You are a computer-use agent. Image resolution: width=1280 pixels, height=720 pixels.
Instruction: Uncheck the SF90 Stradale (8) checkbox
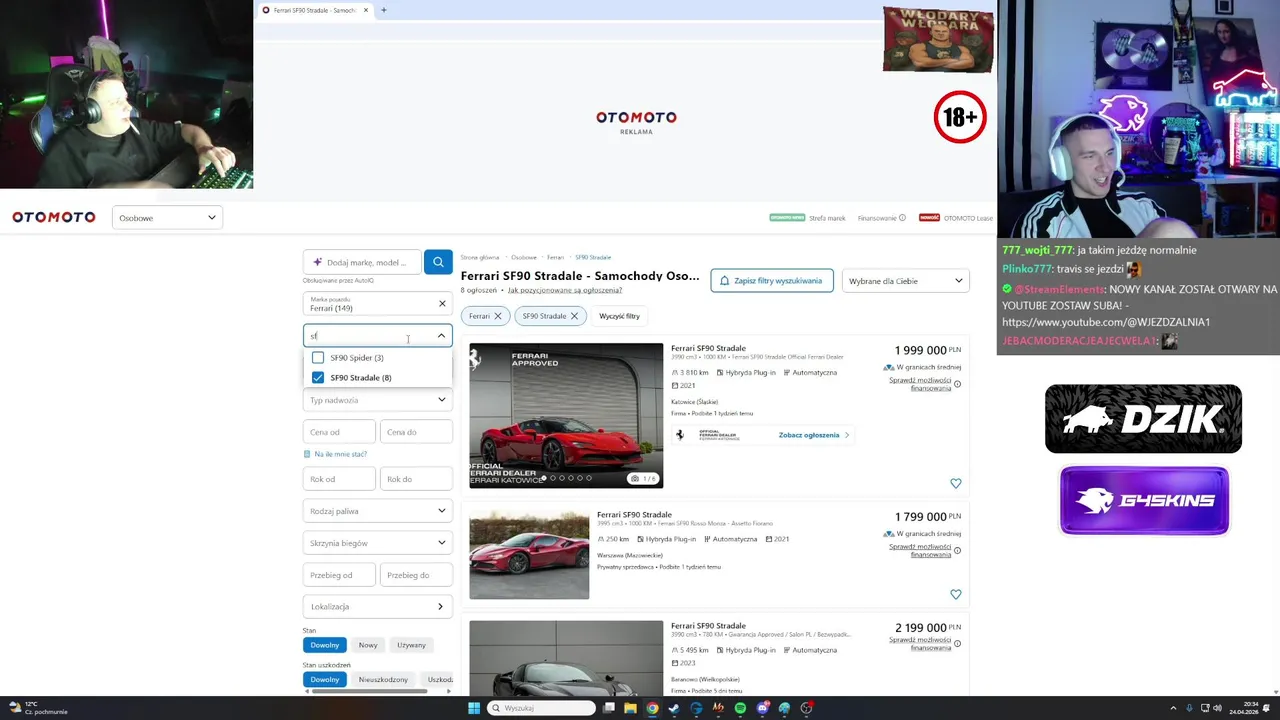tap(318, 377)
